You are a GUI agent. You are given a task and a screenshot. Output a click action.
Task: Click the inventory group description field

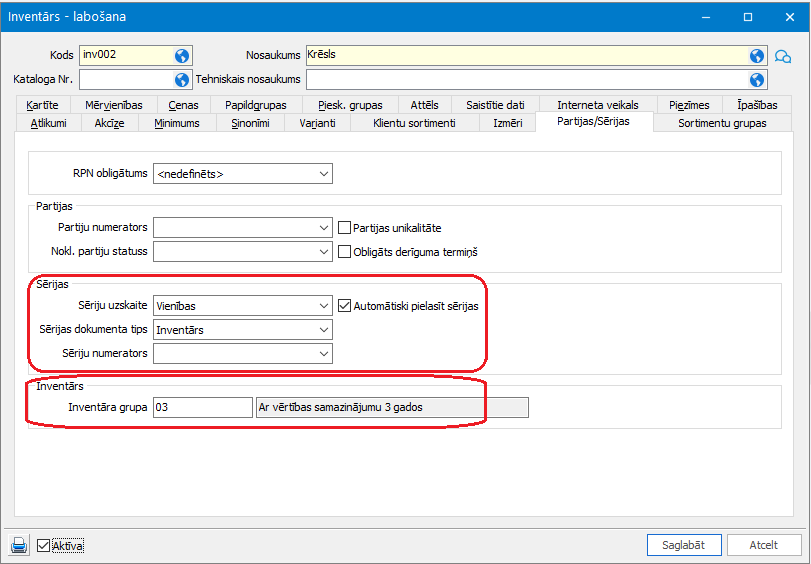pyautogui.click(x=392, y=407)
